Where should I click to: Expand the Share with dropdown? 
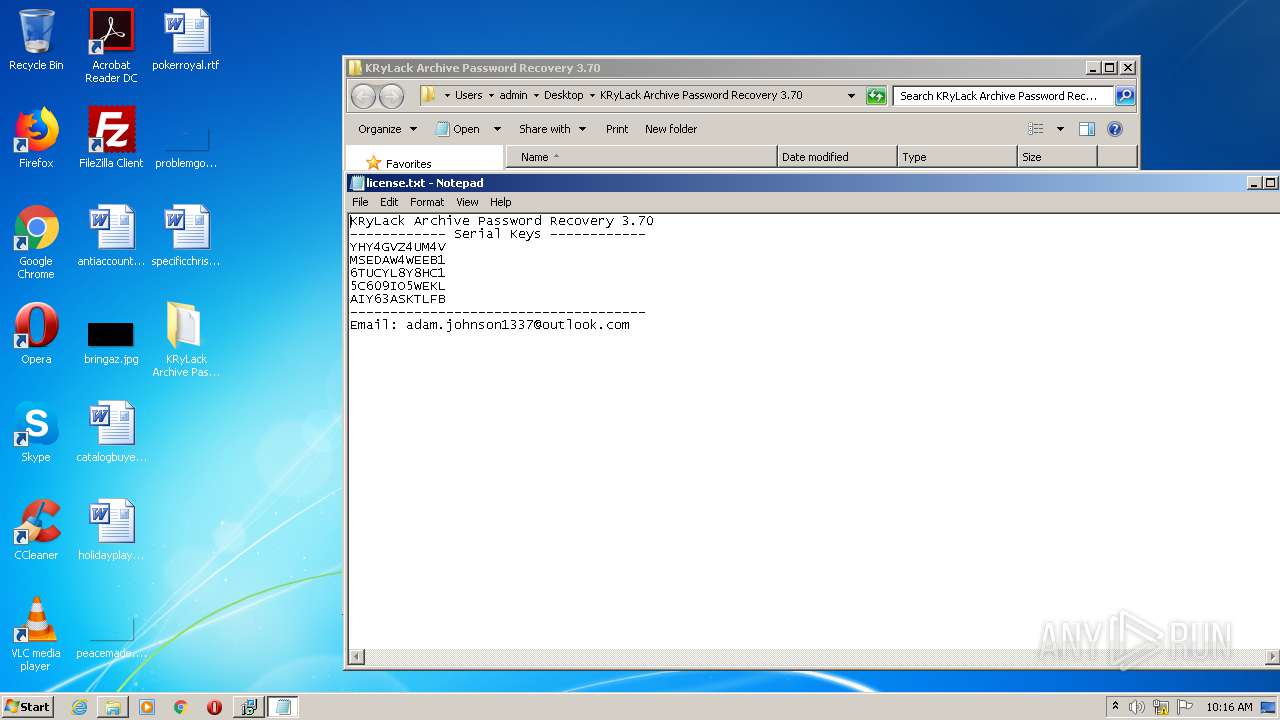[x=552, y=129]
